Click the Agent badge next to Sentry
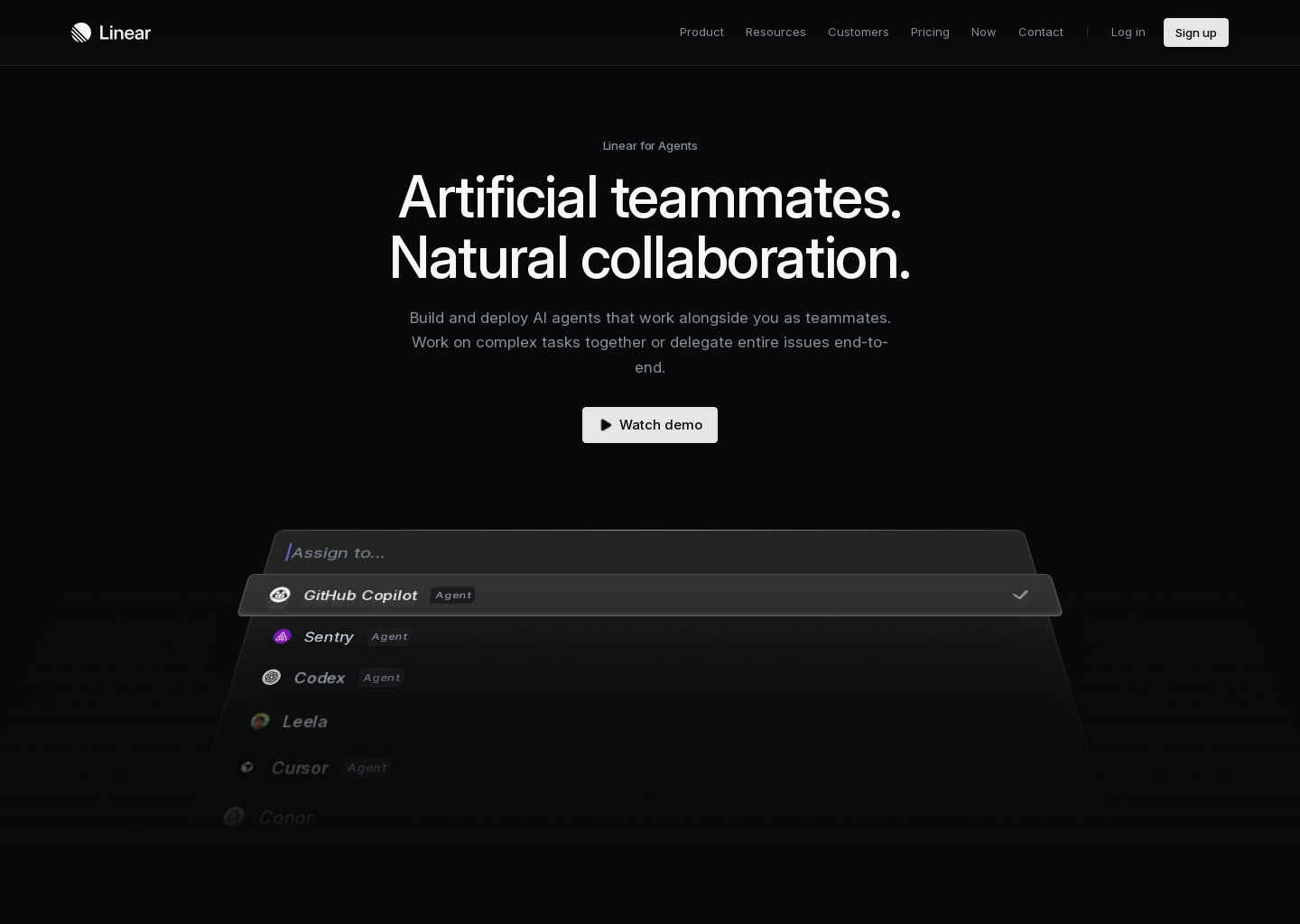Image resolution: width=1300 pixels, height=924 pixels. (x=388, y=636)
